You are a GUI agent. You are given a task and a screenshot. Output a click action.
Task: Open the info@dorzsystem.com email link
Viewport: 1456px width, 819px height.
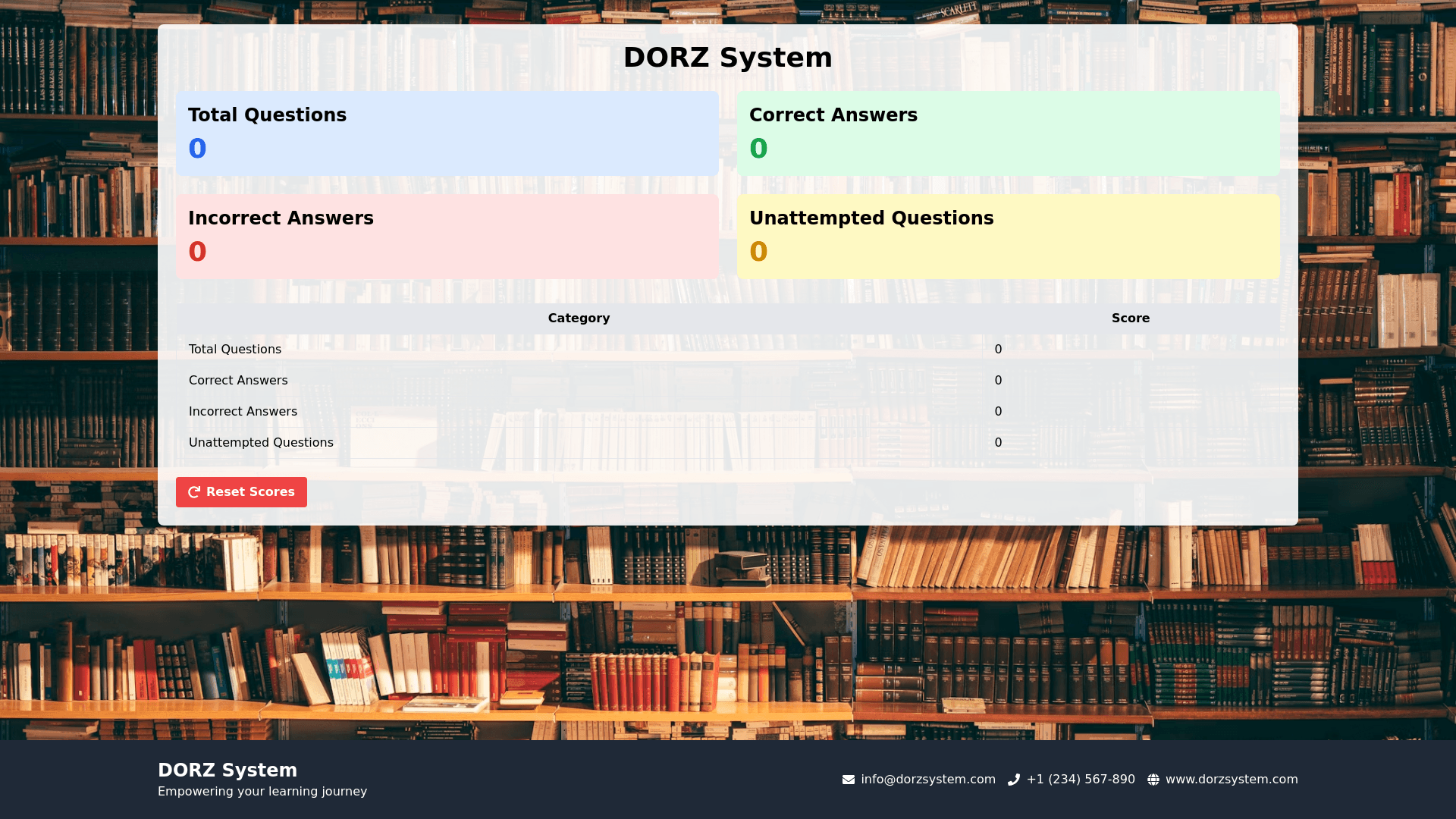coord(927,780)
